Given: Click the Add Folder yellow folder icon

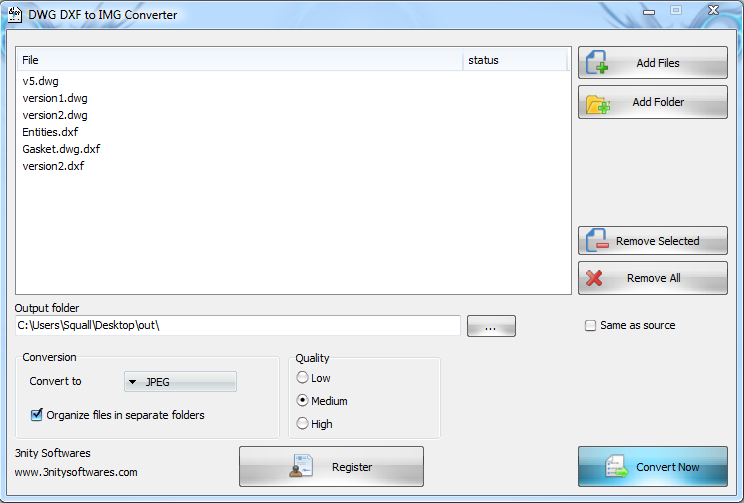Looking at the screenshot, I should click(597, 104).
